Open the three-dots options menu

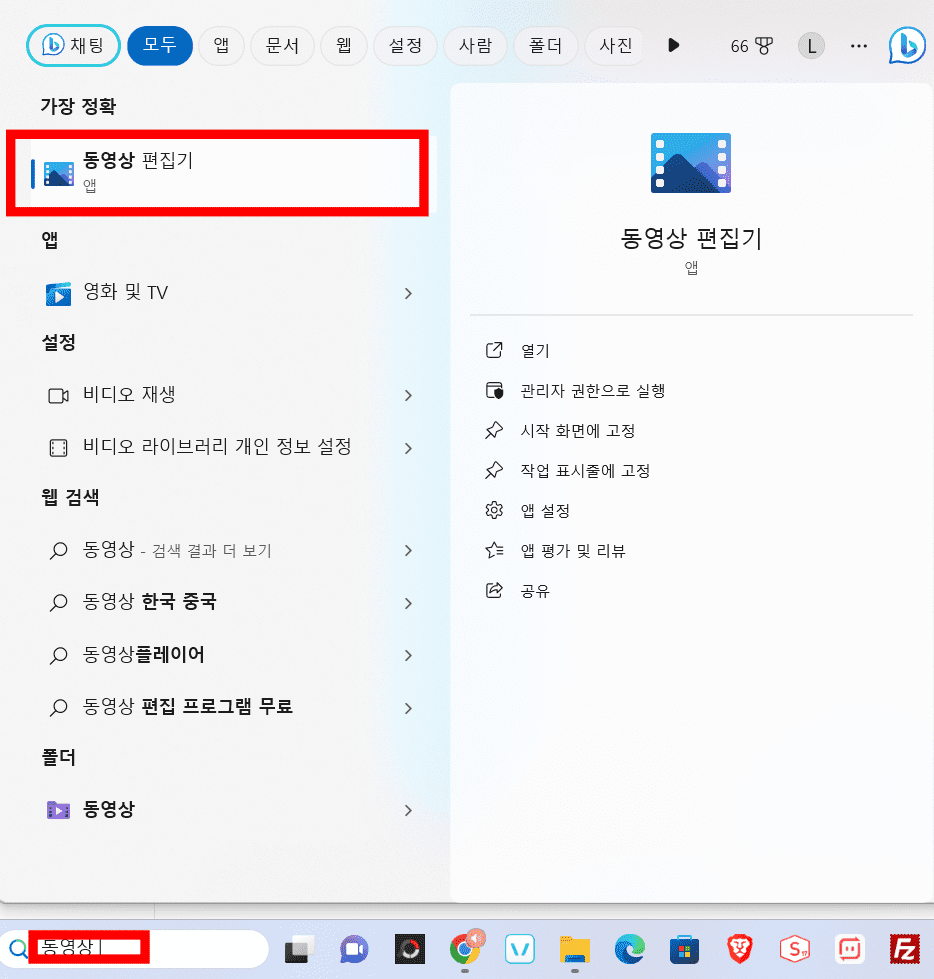point(859,46)
